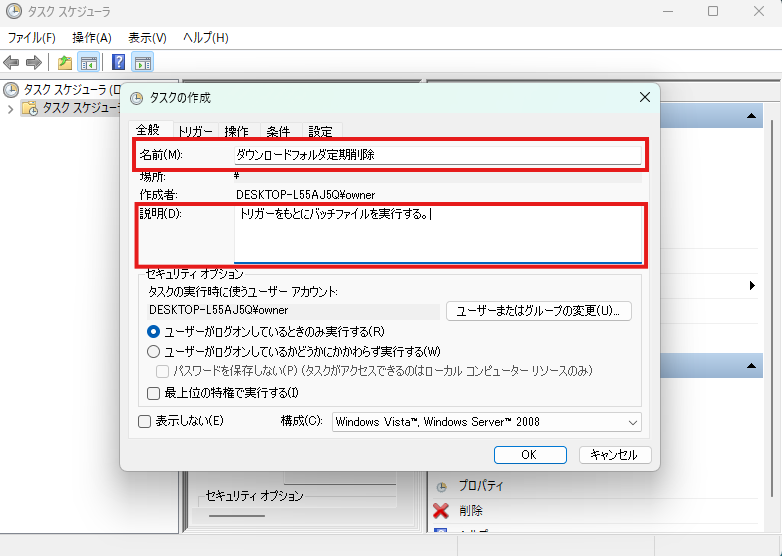
Task: Click ユーザーまたはグループの変更 button
Action: pyautogui.click(x=538, y=311)
